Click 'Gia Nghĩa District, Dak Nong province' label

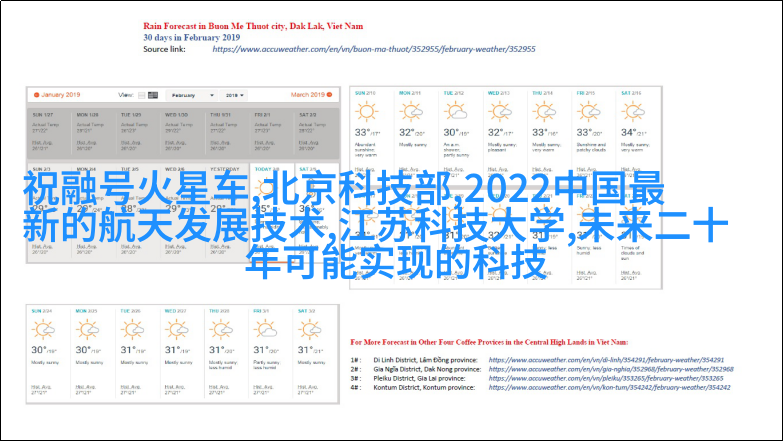tap(427, 369)
